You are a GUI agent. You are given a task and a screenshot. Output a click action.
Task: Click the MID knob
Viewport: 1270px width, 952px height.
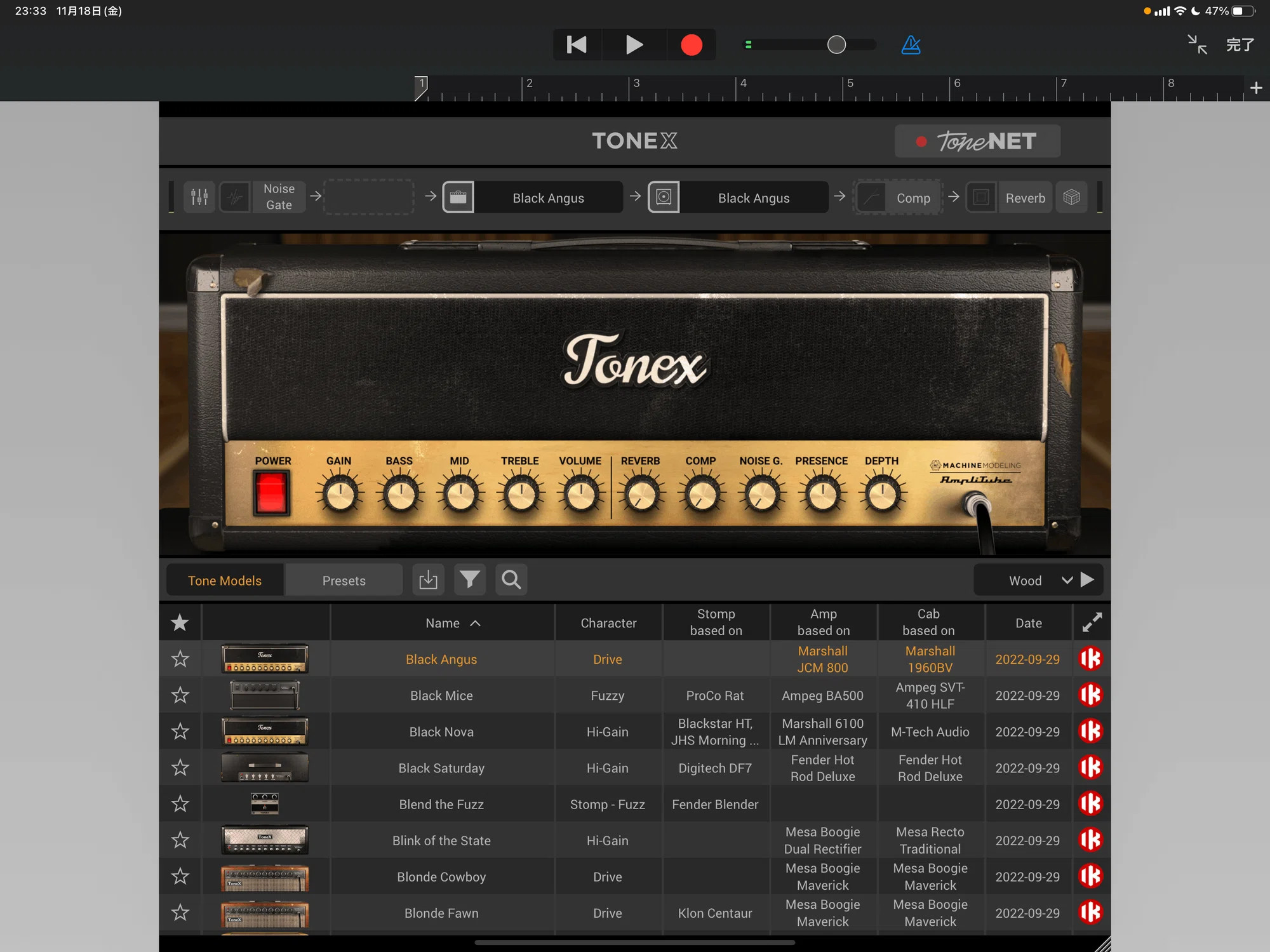point(460,495)
